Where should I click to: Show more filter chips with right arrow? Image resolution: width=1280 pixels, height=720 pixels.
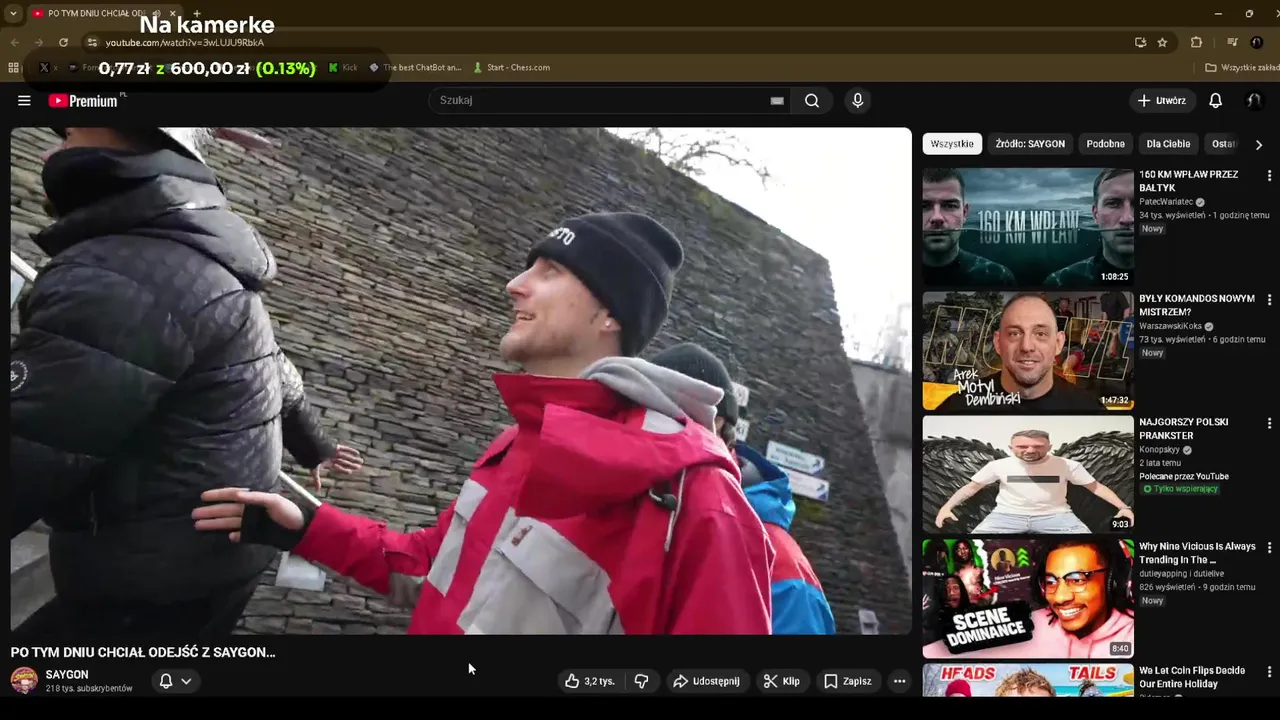1258,144
